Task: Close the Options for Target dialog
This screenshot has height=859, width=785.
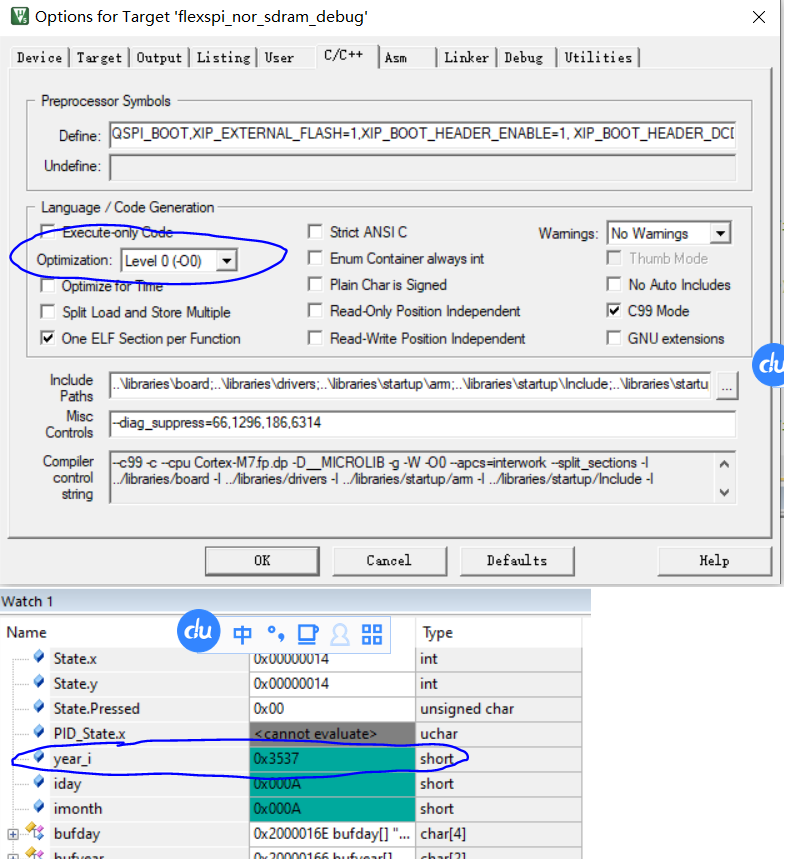Action: (759, 17)
